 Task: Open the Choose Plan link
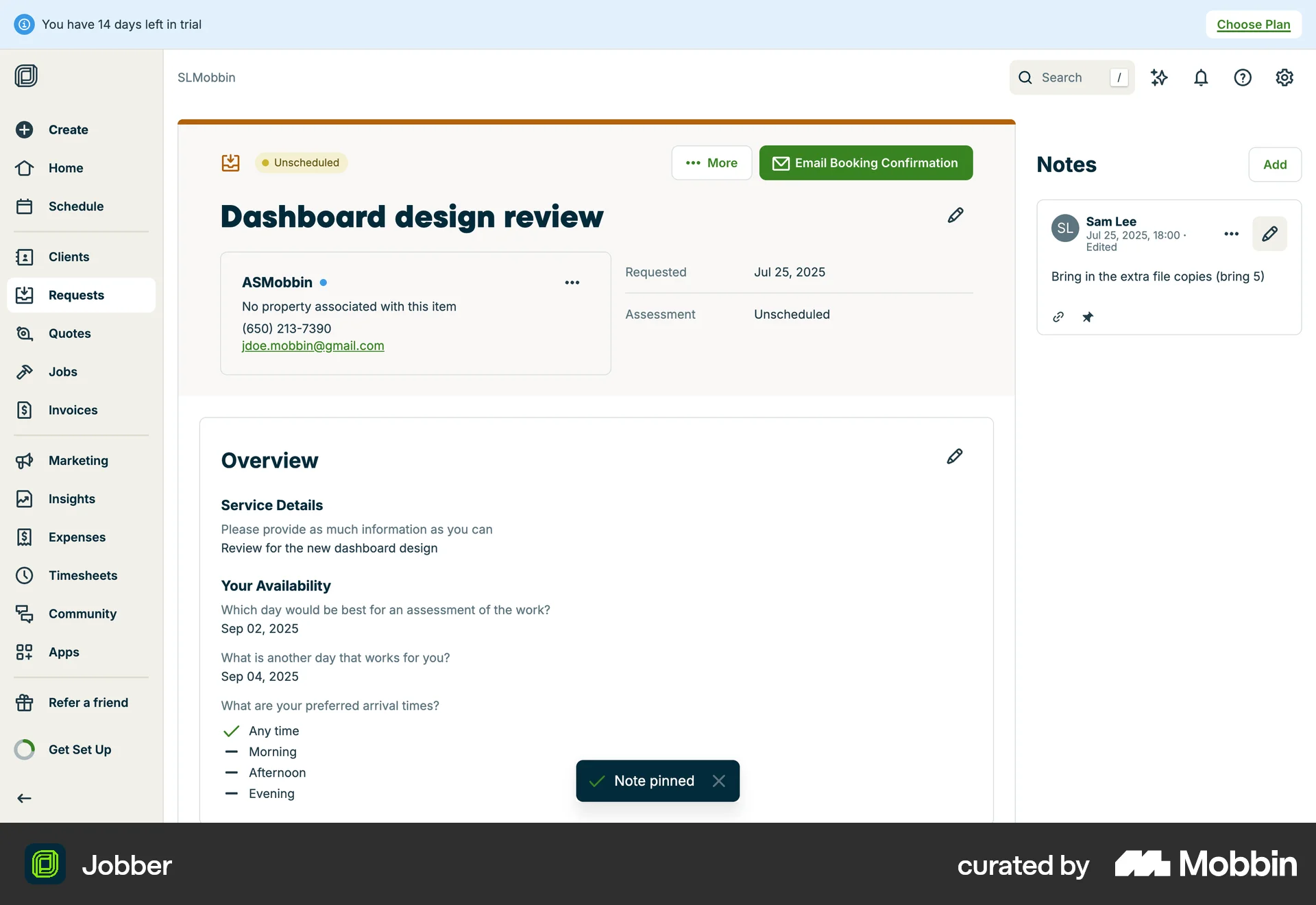[1252, 24]
